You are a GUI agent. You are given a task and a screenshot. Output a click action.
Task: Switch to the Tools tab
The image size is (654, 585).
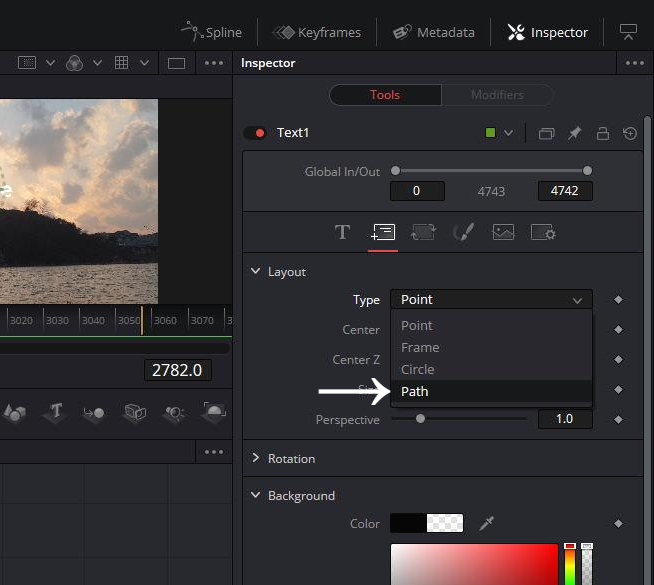pyautogui.click(x=385, y=95)
